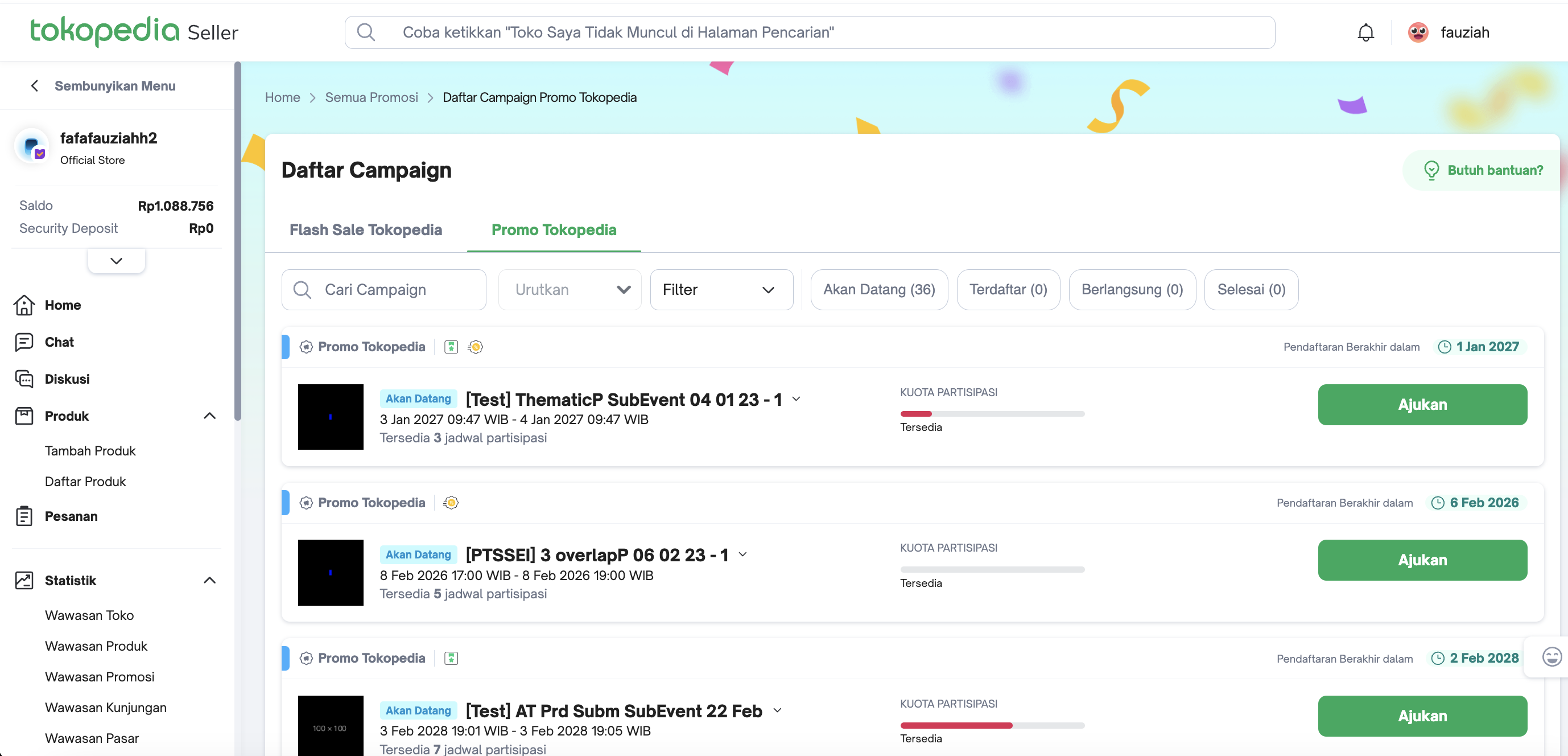Image resolution: width=1568 pixels, height=756 pixels.
Task: Click the Chat sidebar icon
Action: [x=24, y=342]
